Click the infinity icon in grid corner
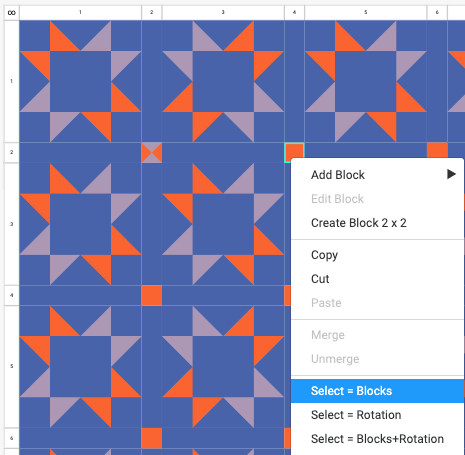 click(x=11, y=13)
